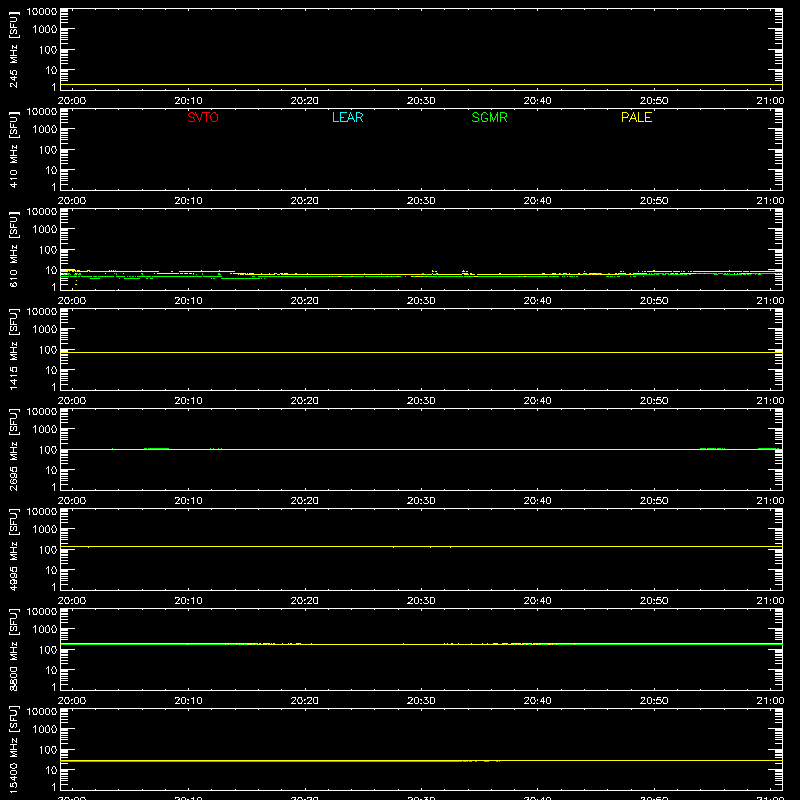Click the 1000 tick label on 4995 MHz panel
This screenshot has width=800, height=800.
tap(45, 530)
